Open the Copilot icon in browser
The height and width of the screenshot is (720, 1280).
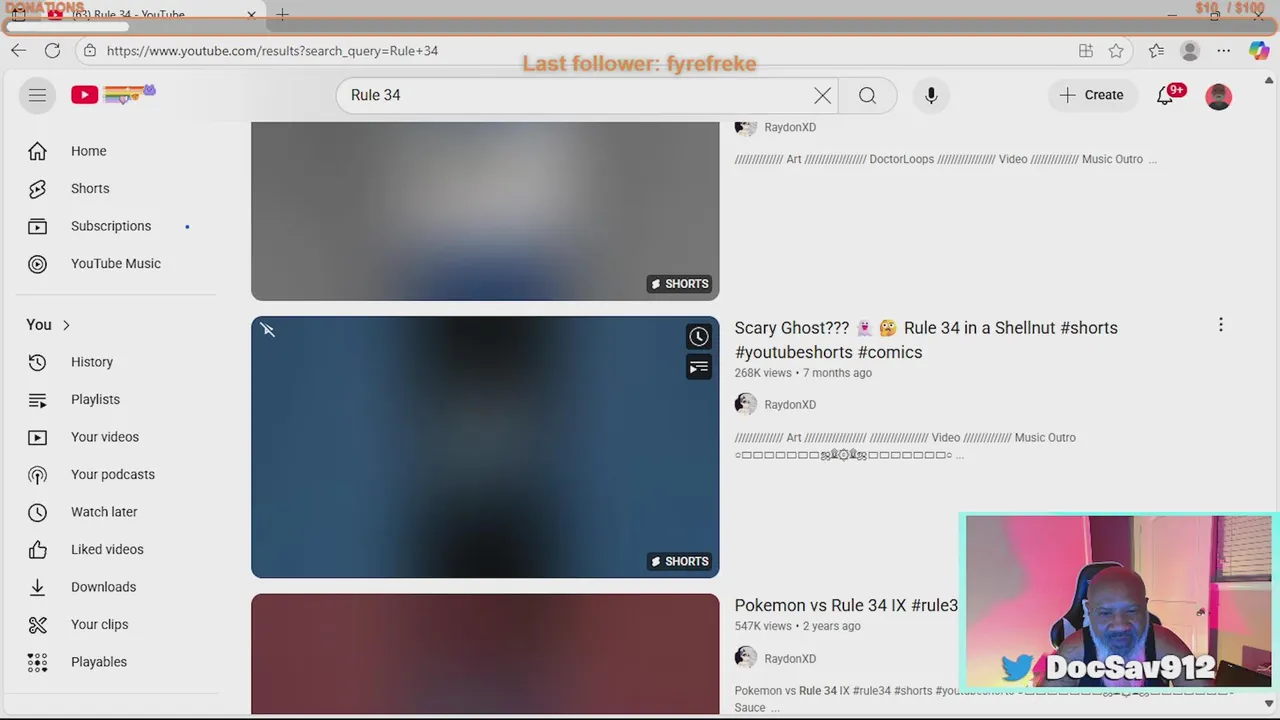tap(1259, 51)
